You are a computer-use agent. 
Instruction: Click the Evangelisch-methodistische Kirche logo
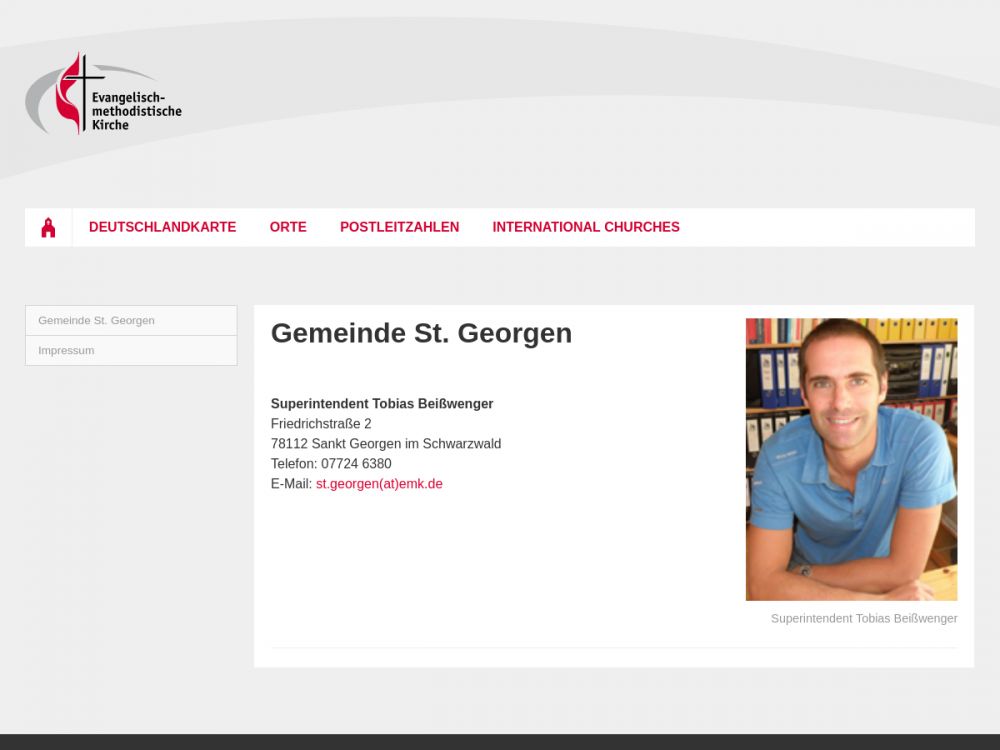(x=104, y=94)
